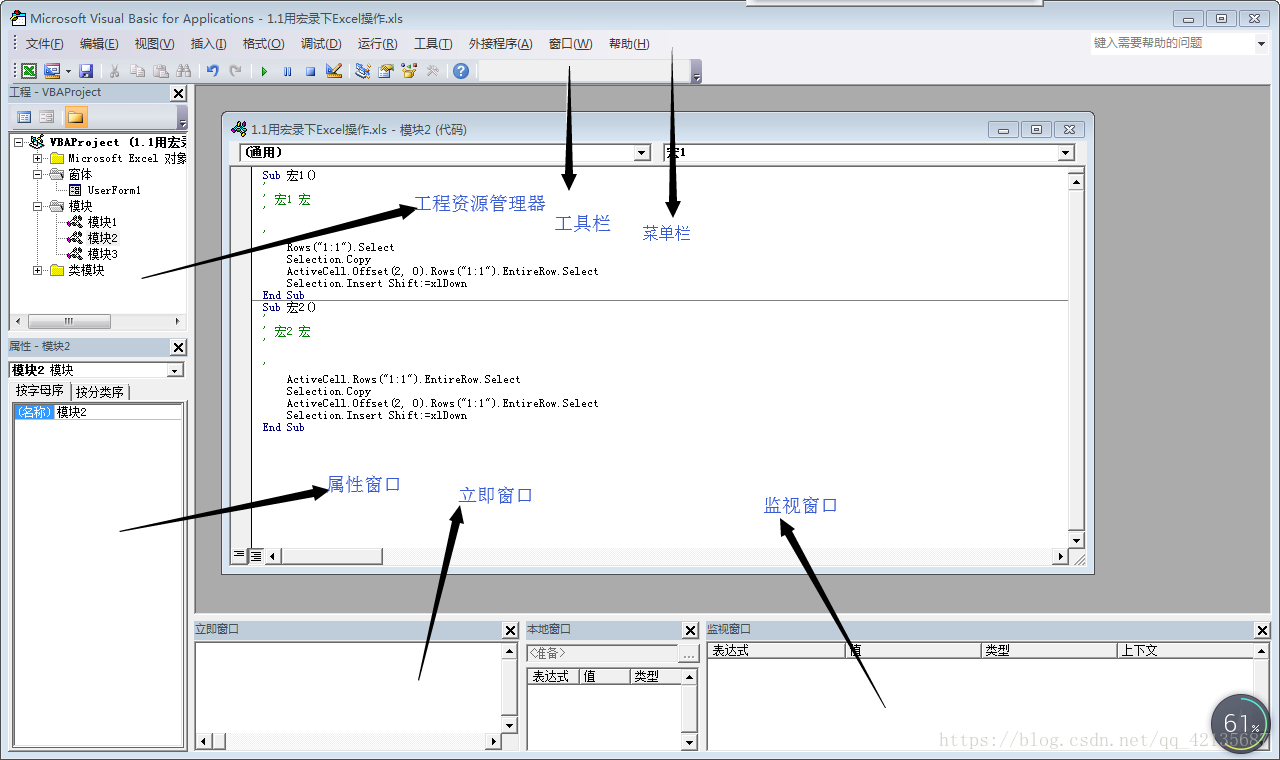Click the help question input box
Image resolution: width=1280 pixels, height=760 pixels.
[1170, 43]
